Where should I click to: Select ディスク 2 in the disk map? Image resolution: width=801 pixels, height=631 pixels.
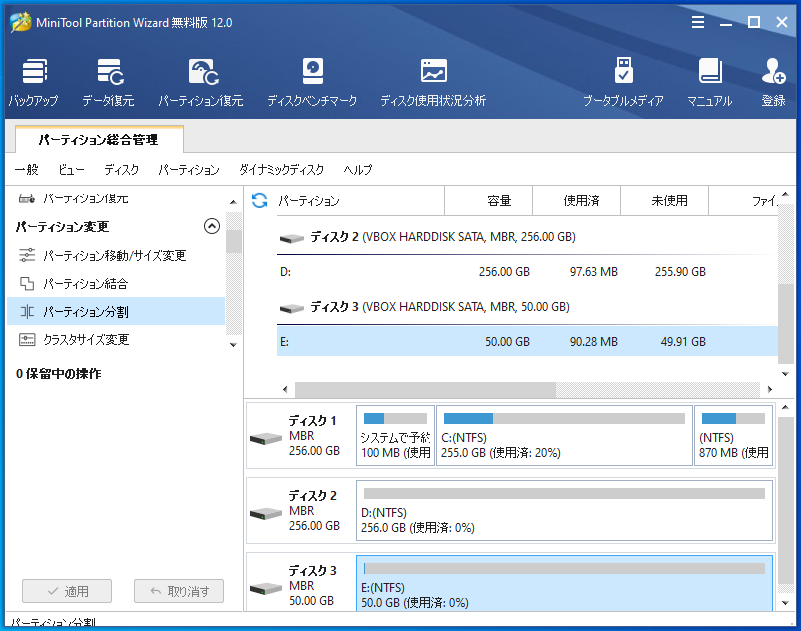301,510
